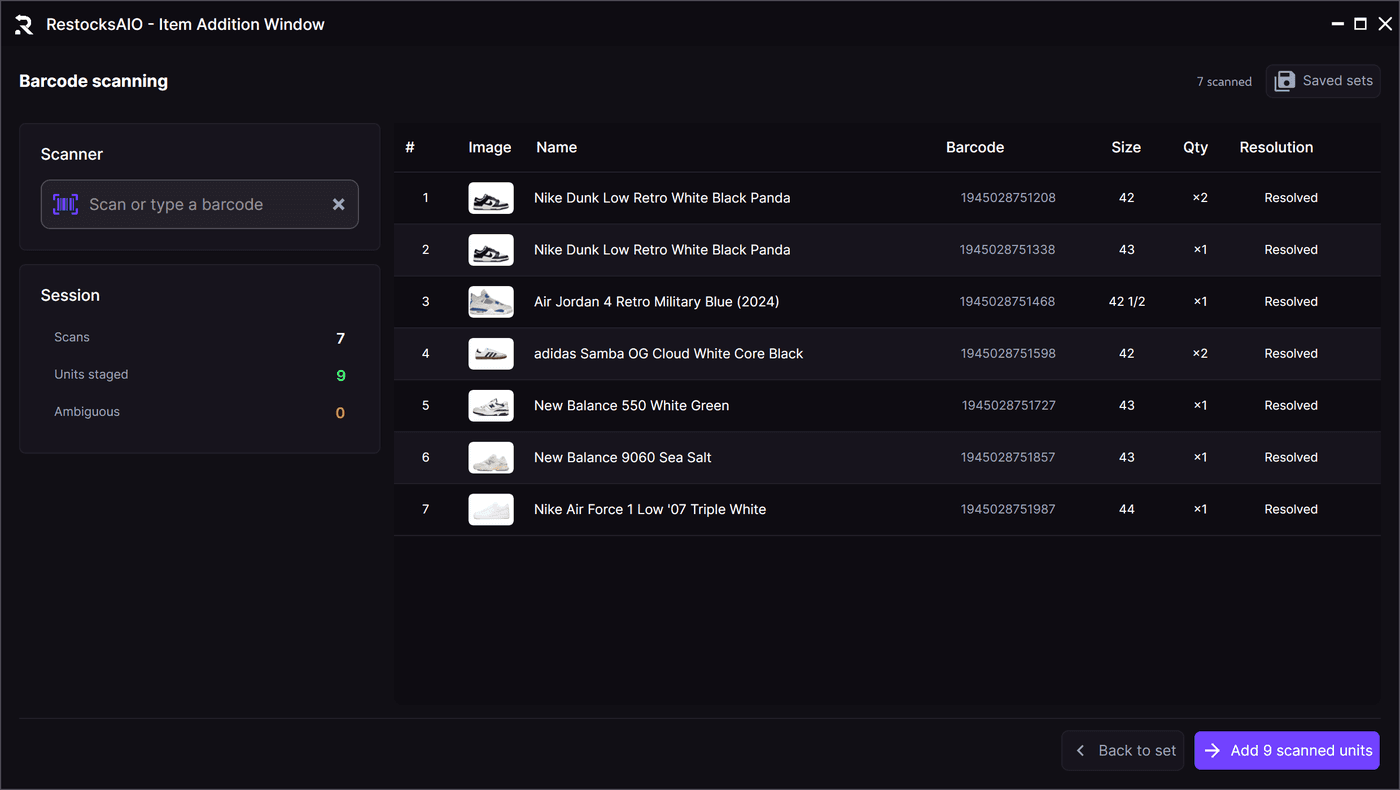
Task: Select New Balance 9060 Sea Salt name
Action: (623, 458)
